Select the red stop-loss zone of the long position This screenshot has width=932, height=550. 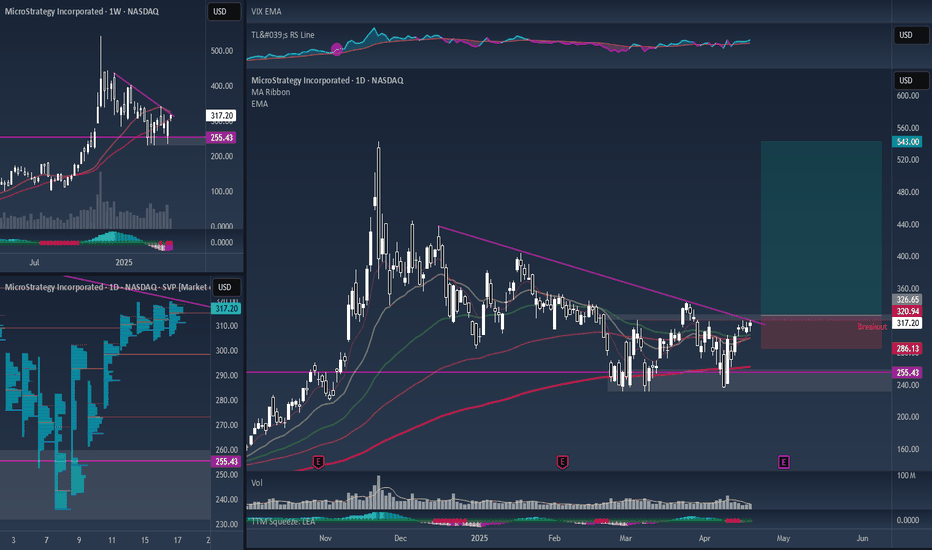tap(821, 332)
